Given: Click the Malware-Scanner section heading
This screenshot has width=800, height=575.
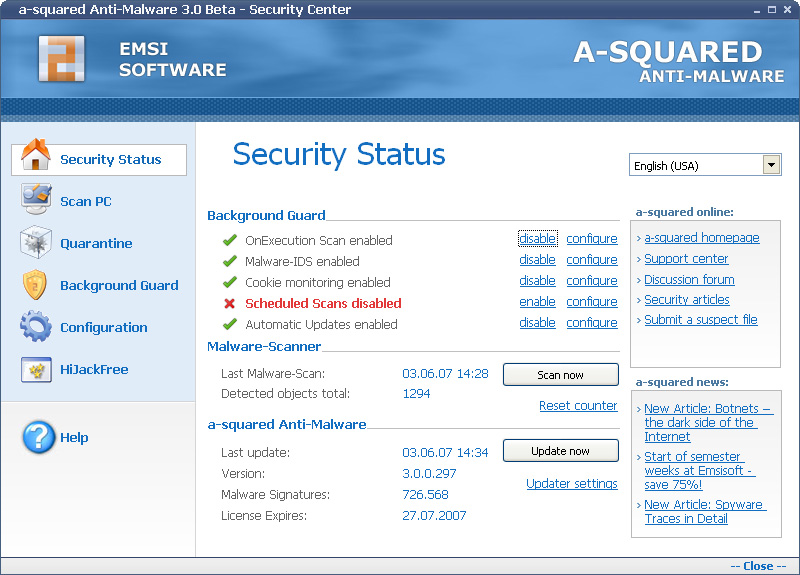Looking at the screenshot, I should 264,346.
